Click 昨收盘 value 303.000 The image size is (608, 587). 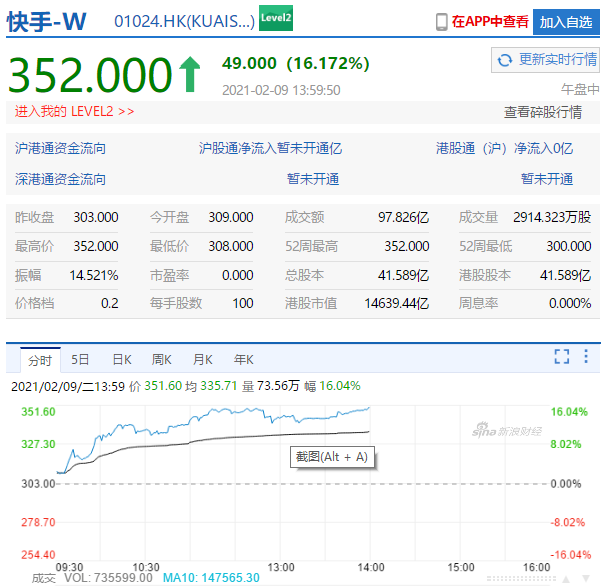pos(96,218)
